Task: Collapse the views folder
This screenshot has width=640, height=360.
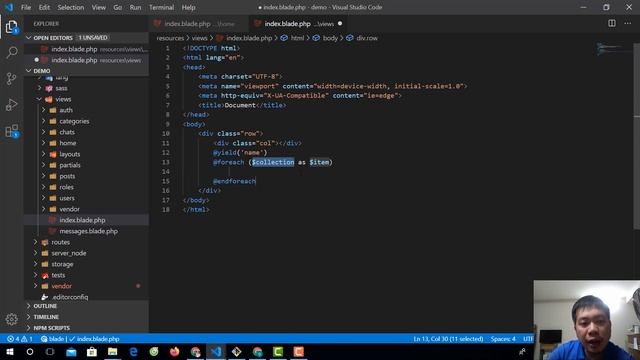Action: tap(87, 99)
